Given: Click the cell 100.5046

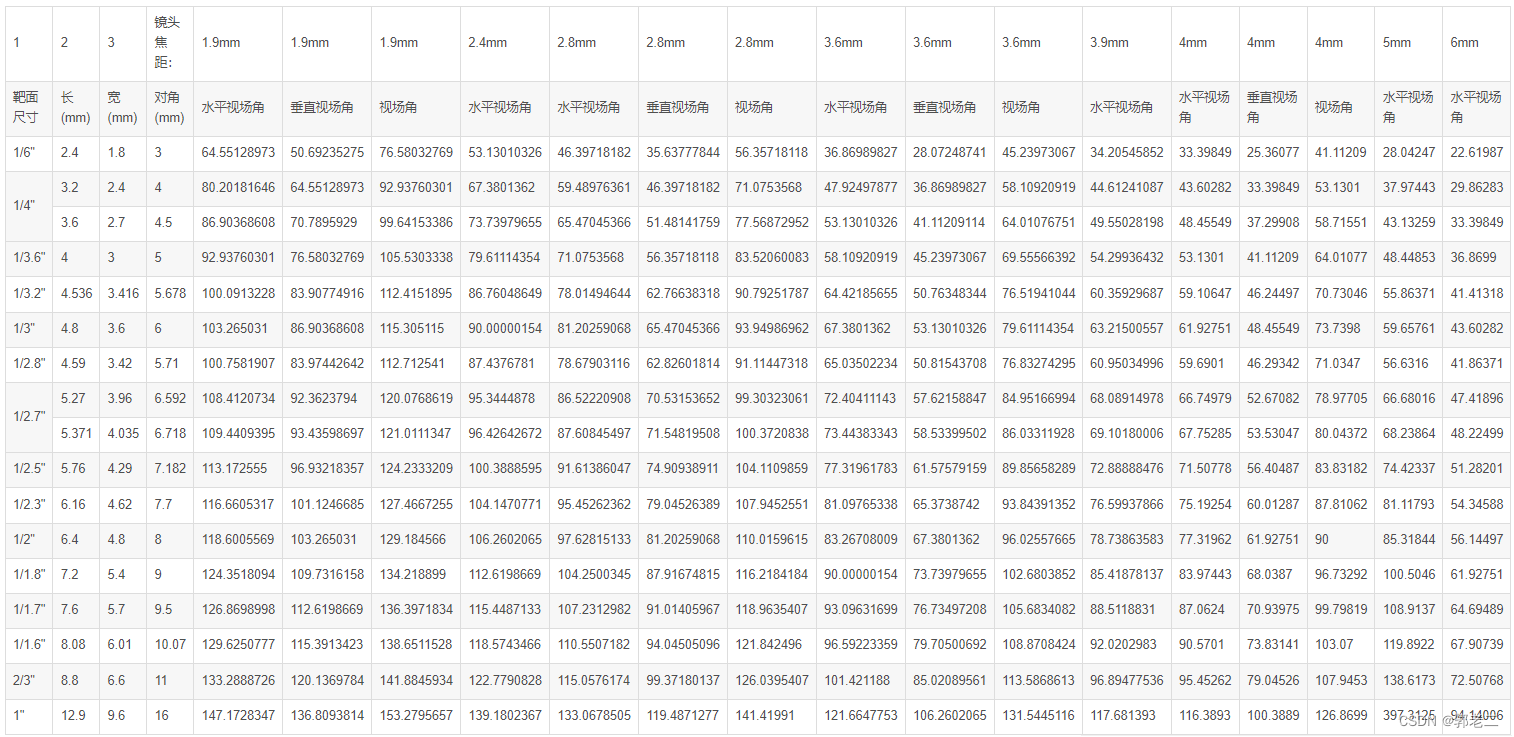Looking at the screenshot, I should 1409,574.
